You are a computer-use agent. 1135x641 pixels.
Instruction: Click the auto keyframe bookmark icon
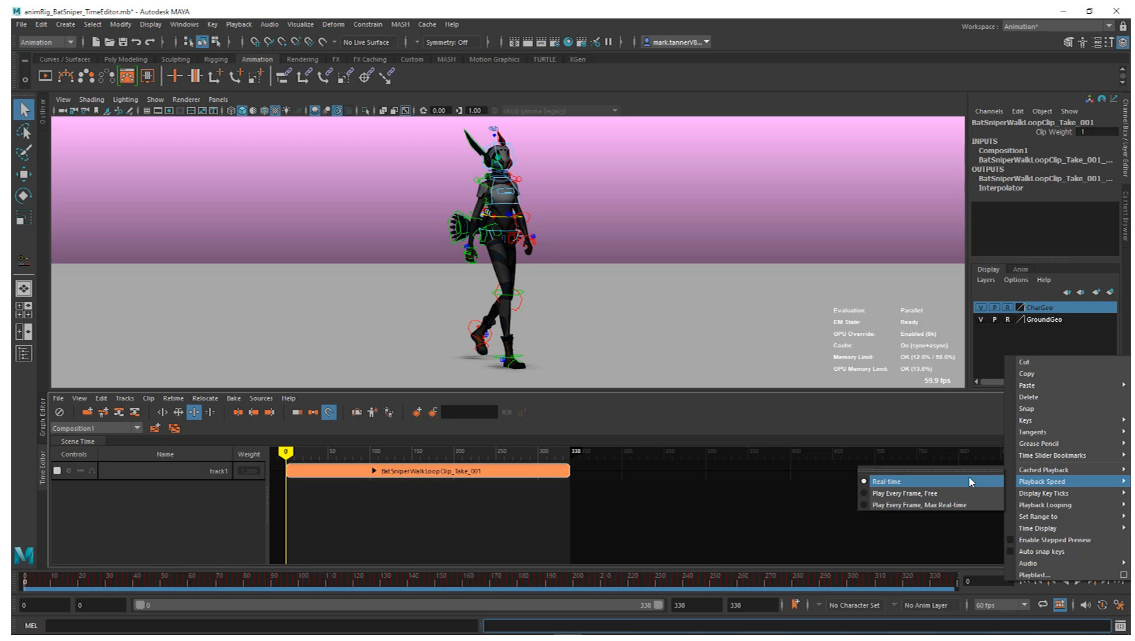click(x=795, y=605)
